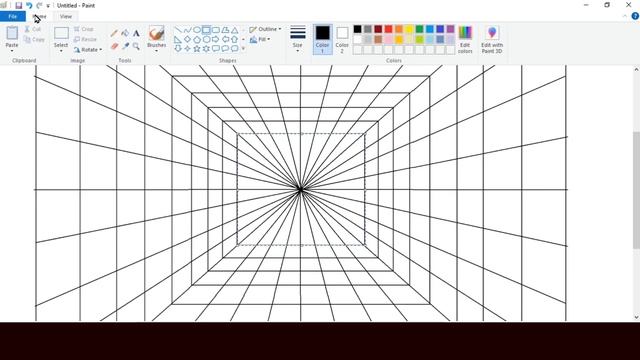Activate the Color 1 foreground selector

click(322, 40)
